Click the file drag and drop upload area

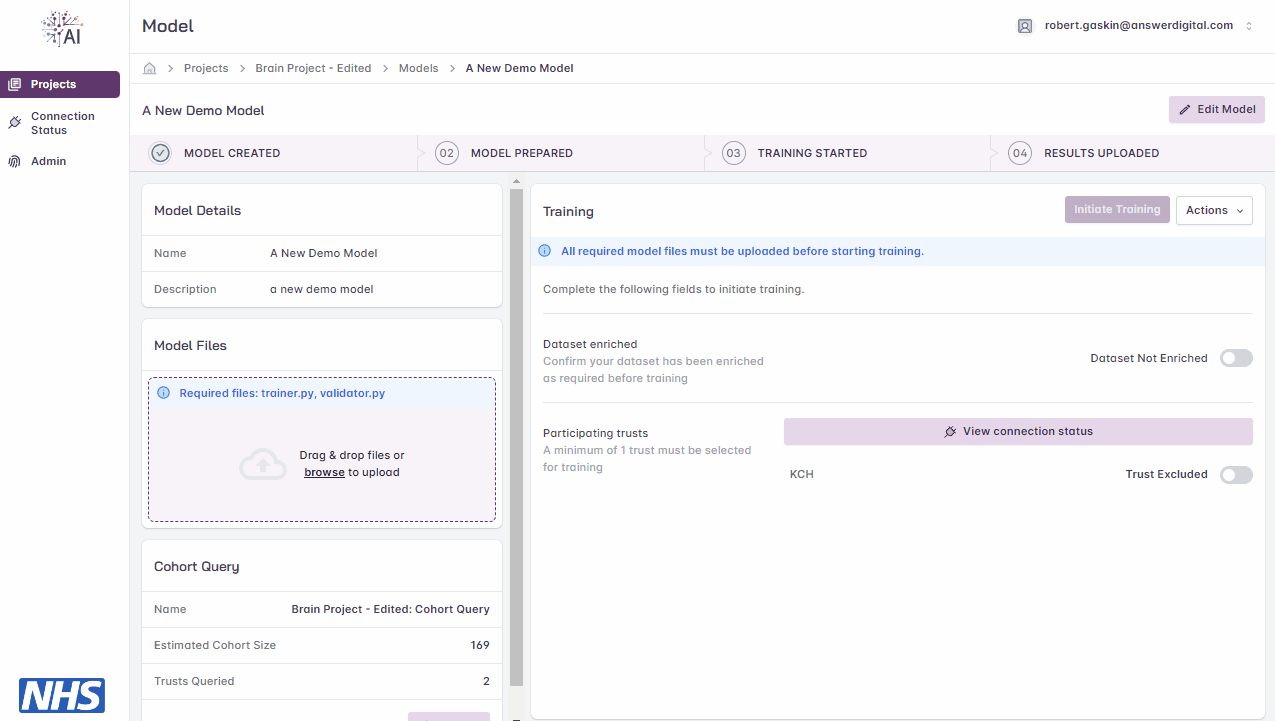pos(322,450)
